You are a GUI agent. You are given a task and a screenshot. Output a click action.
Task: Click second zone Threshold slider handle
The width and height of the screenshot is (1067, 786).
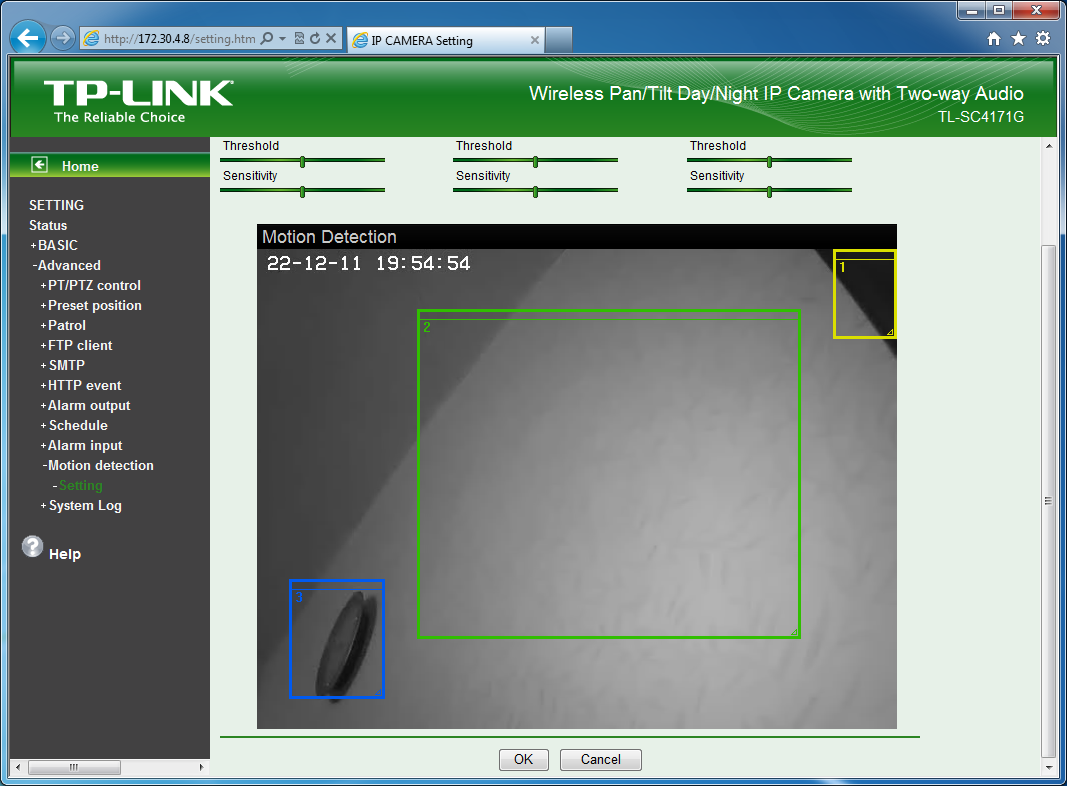(x=536, y=162)
